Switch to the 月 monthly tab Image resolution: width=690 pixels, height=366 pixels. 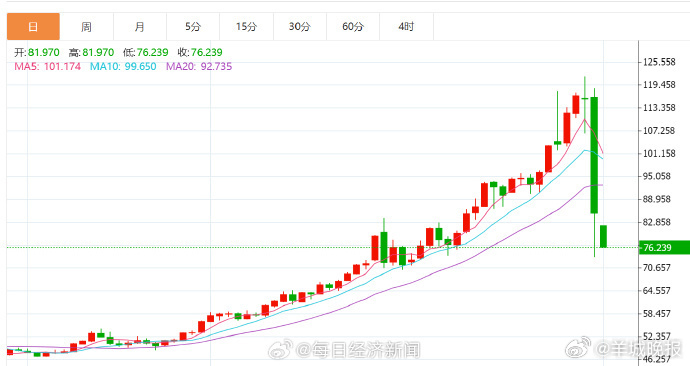pyautogui.click(x=139, y=27)
